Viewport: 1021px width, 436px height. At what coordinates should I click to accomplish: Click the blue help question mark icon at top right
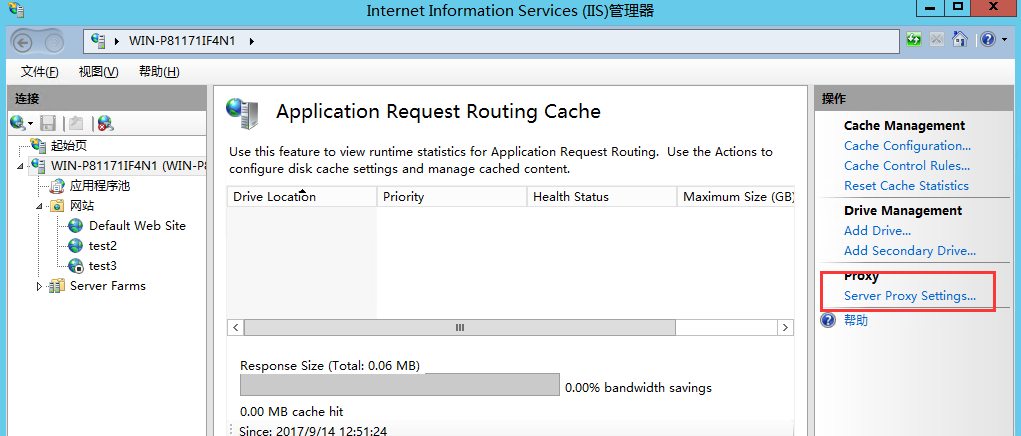(988, 40)
